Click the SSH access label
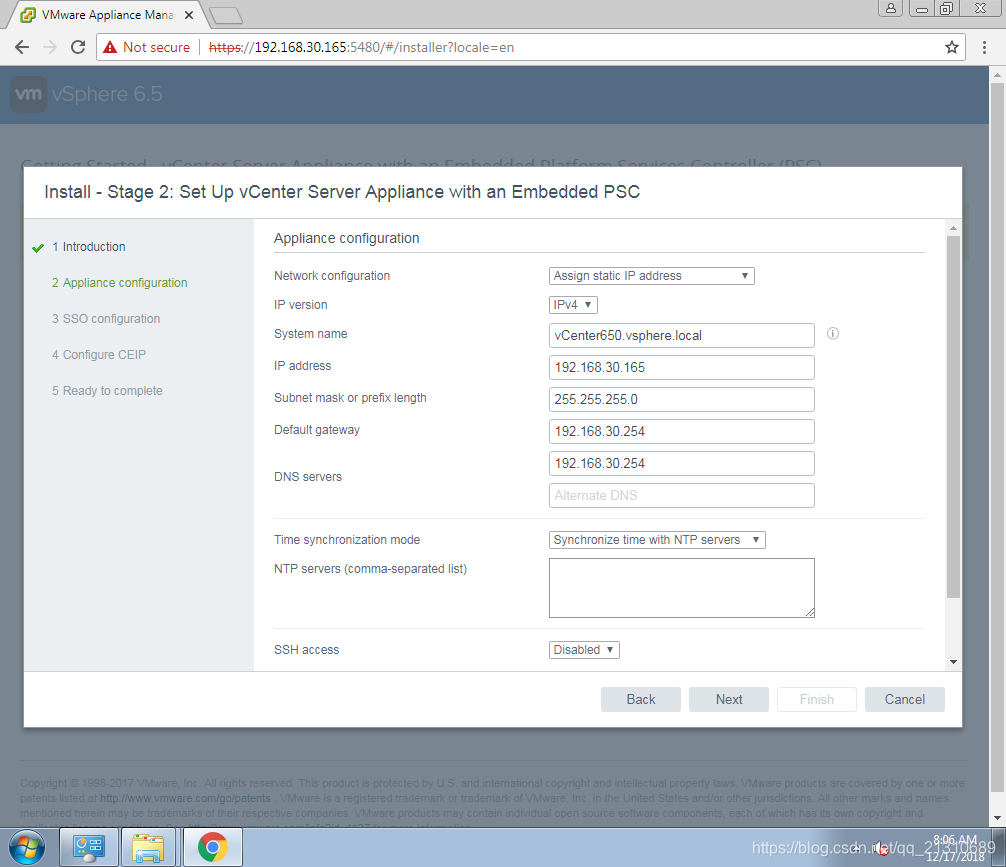Image resolution: width=1006 pixels, height=867 pixels. pos(307,650)
